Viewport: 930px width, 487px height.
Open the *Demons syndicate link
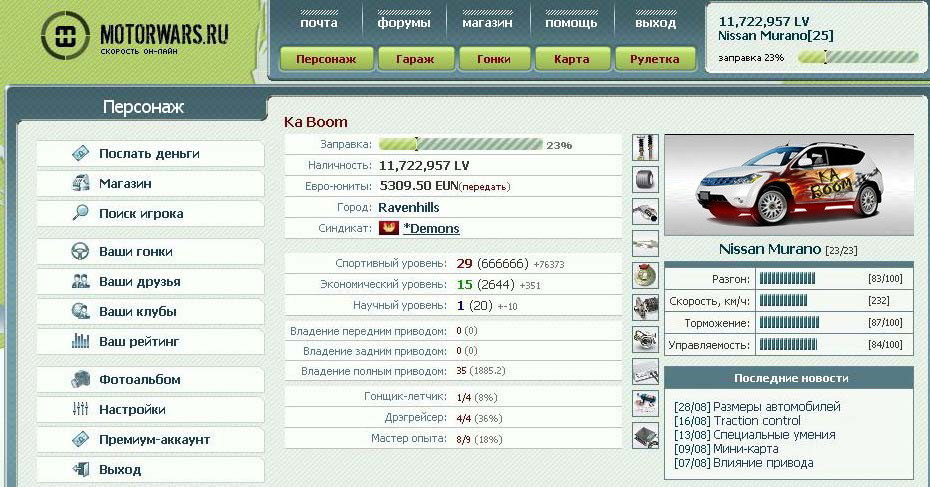431,228
